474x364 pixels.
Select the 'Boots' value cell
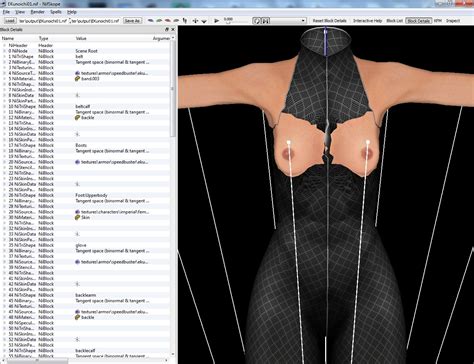[81, 145]
